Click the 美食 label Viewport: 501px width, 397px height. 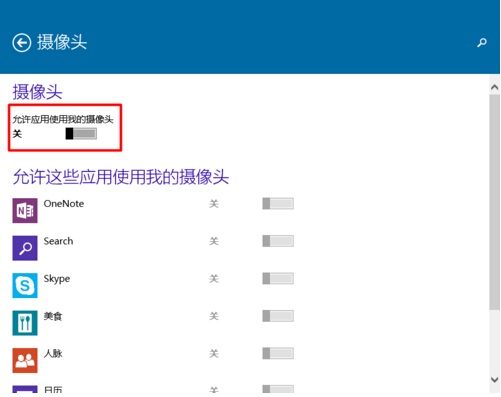(x=53, y=316)
